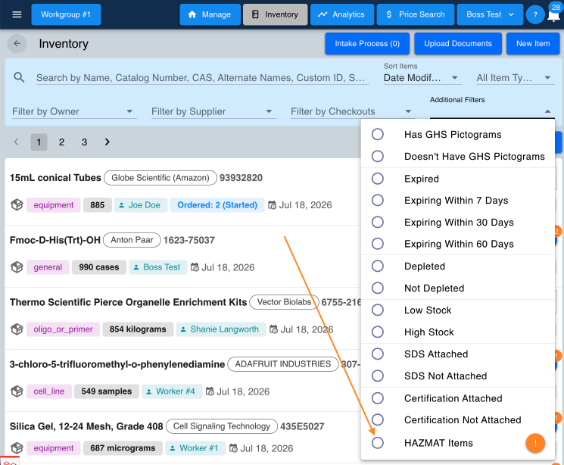564x465 pixels.
Task: Click the box icon in the Thermo Scientific row
Action: pos(17,329)
